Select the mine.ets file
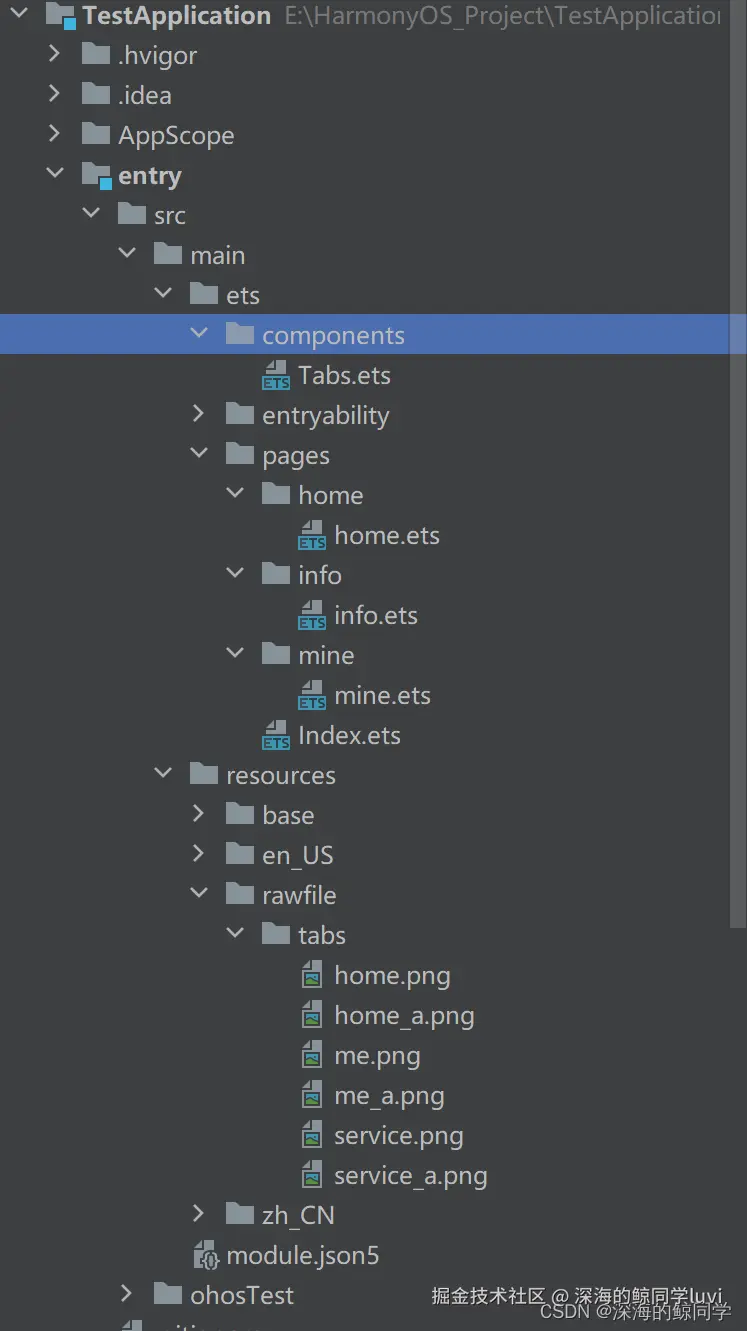Viewport: 747px width, 1331px height. click(382, 696)
